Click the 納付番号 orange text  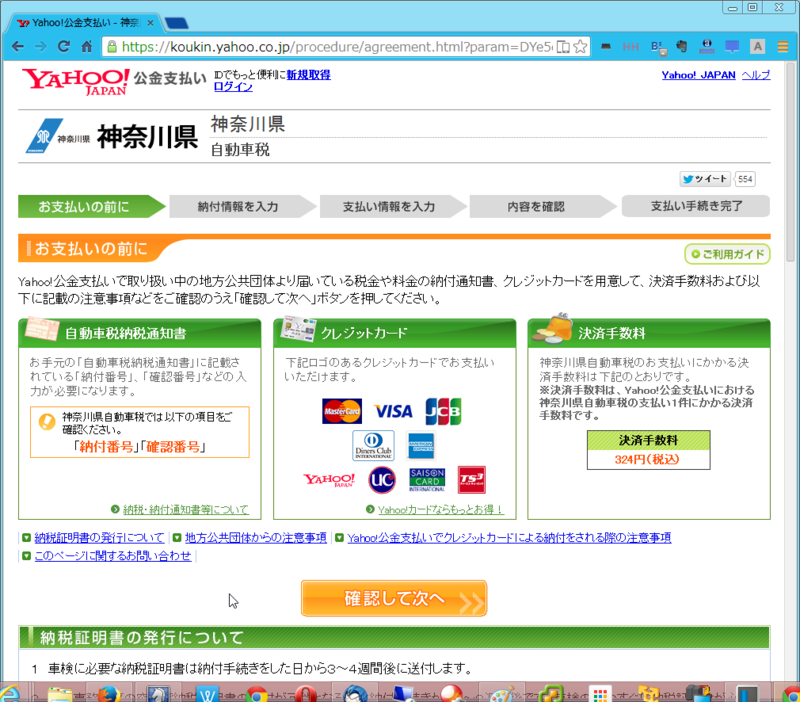(x=106, y=447)
